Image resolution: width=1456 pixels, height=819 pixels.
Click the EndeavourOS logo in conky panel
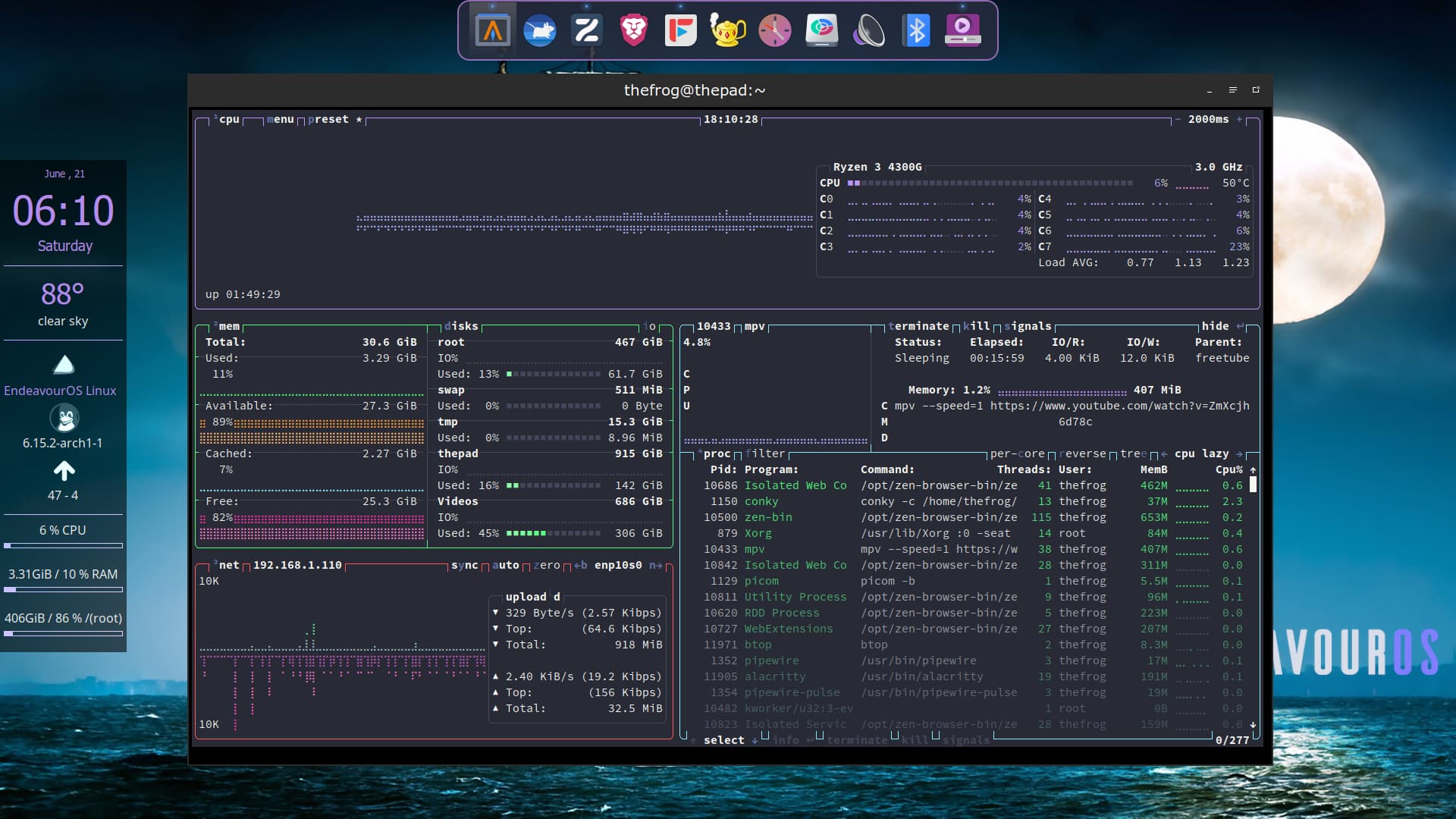coord(64,366)
